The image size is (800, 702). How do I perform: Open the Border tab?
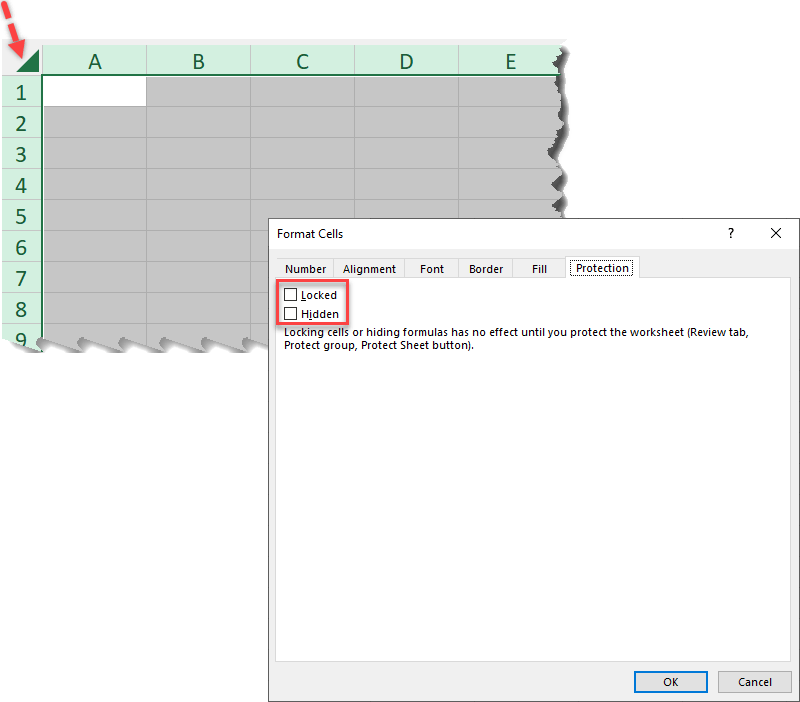(x=486, y=269)
